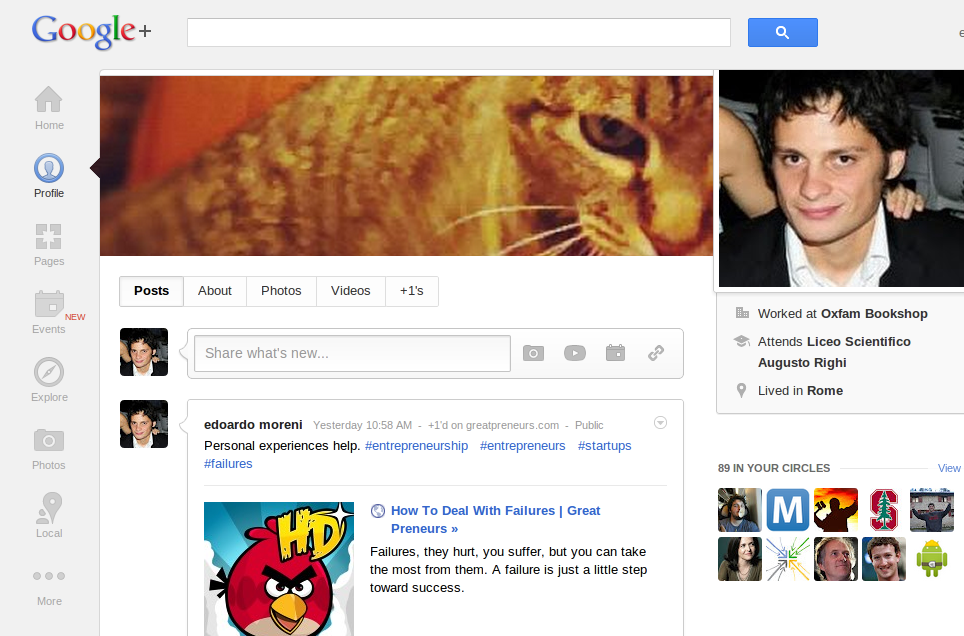Open sunset silhouette circle member avatar

pos(836,510)
